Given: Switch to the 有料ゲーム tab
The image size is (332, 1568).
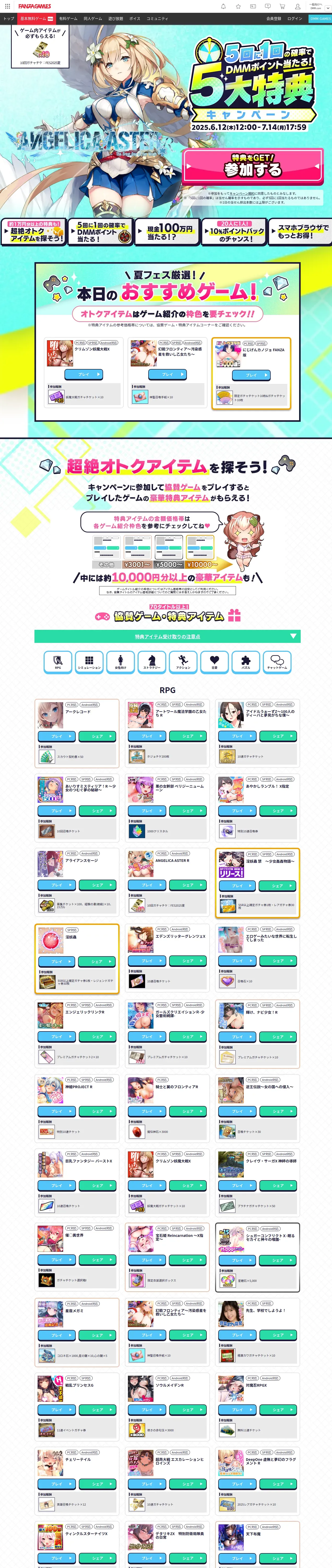Looking at the screenshot, I should pyautogui.click(x=68, y=18).
